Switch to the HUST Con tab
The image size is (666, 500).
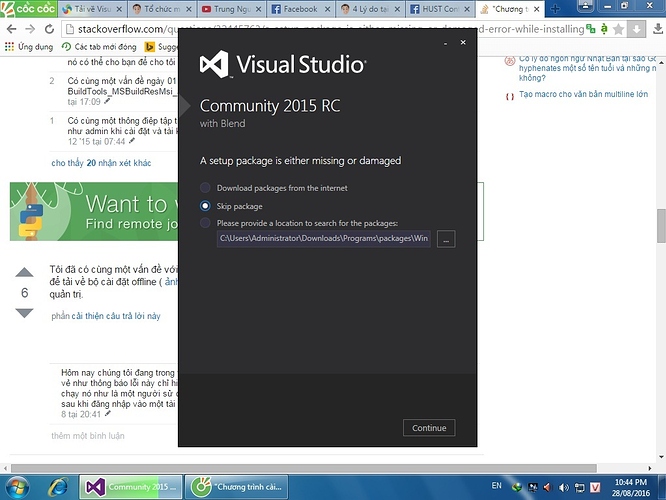[440, 9]
